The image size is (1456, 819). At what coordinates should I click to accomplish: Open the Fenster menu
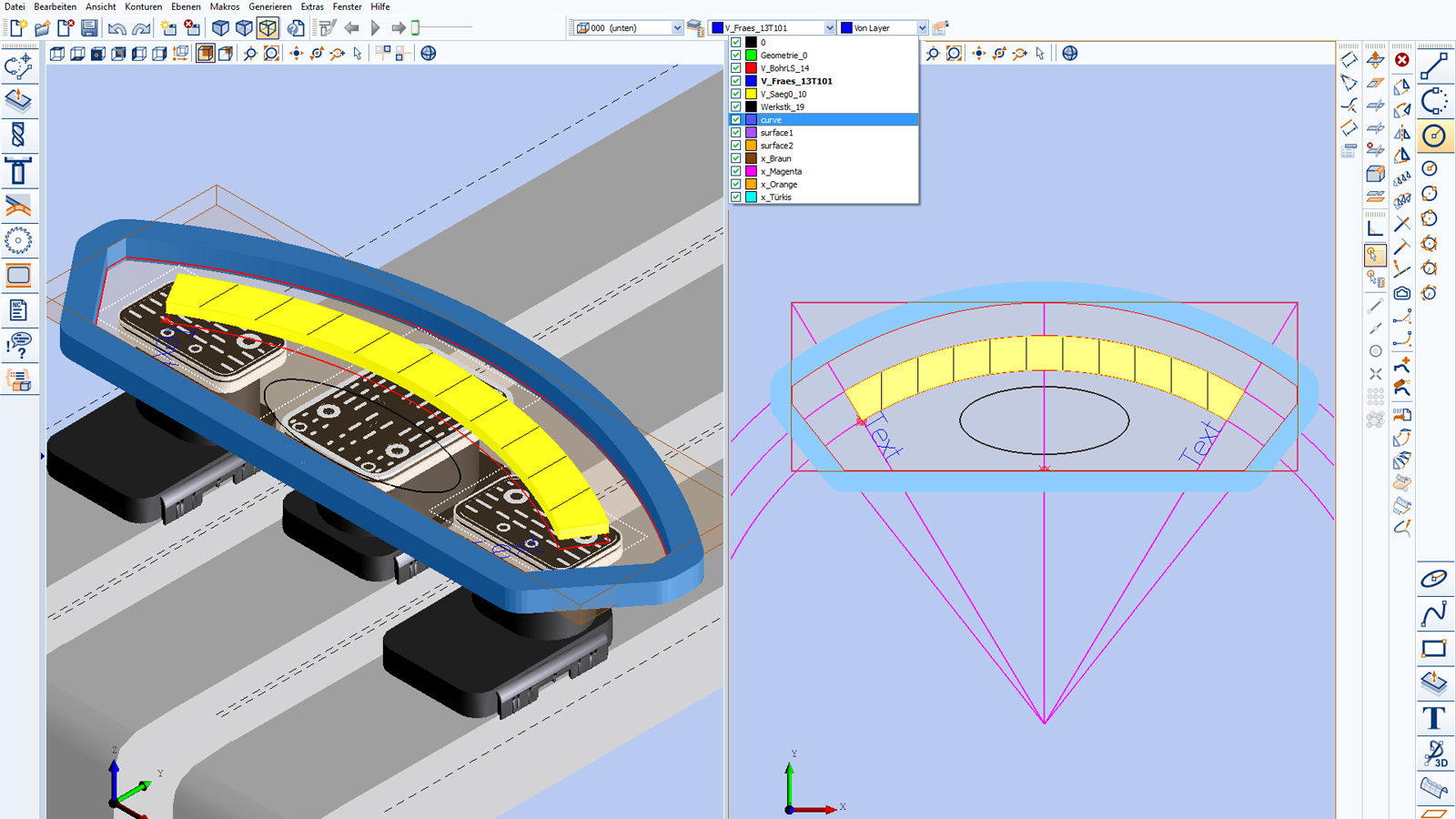coord(347,6)
